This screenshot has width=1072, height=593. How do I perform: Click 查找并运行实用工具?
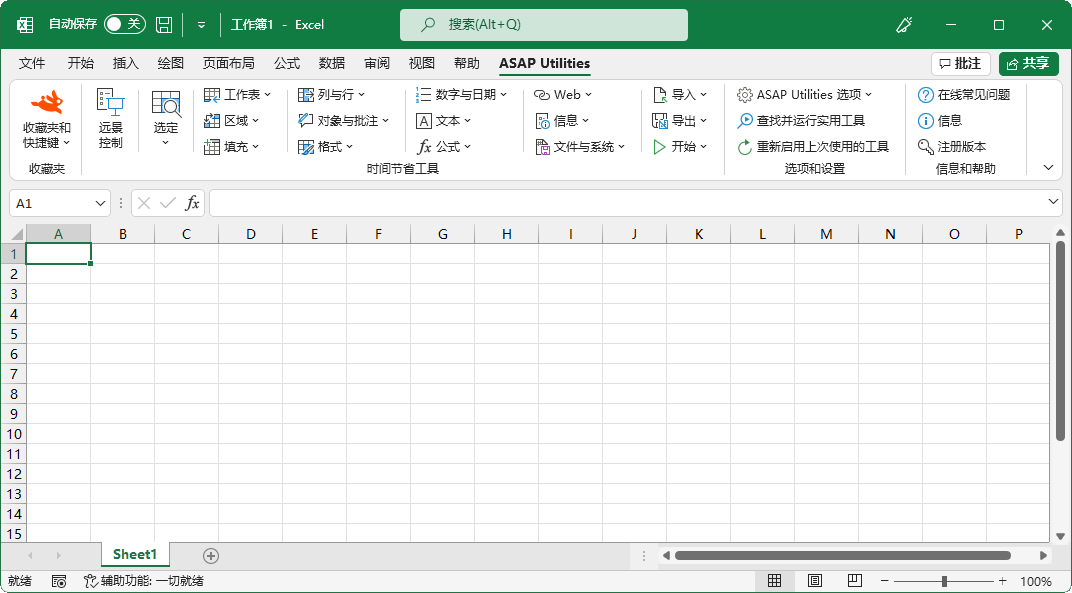click(810, 120)
